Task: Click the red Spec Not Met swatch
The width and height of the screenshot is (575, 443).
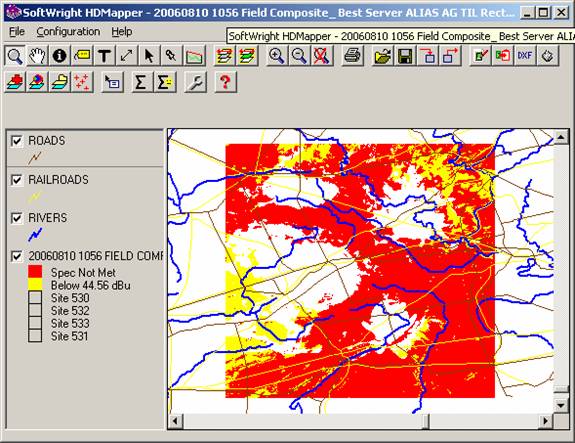Action: [35, 272]
